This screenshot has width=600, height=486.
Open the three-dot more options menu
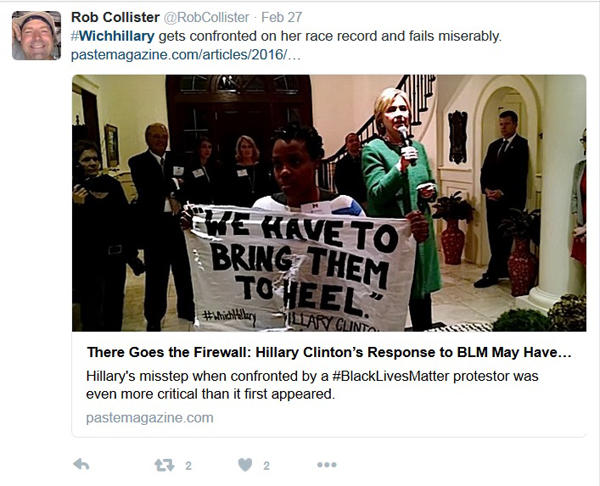[327, 465]
